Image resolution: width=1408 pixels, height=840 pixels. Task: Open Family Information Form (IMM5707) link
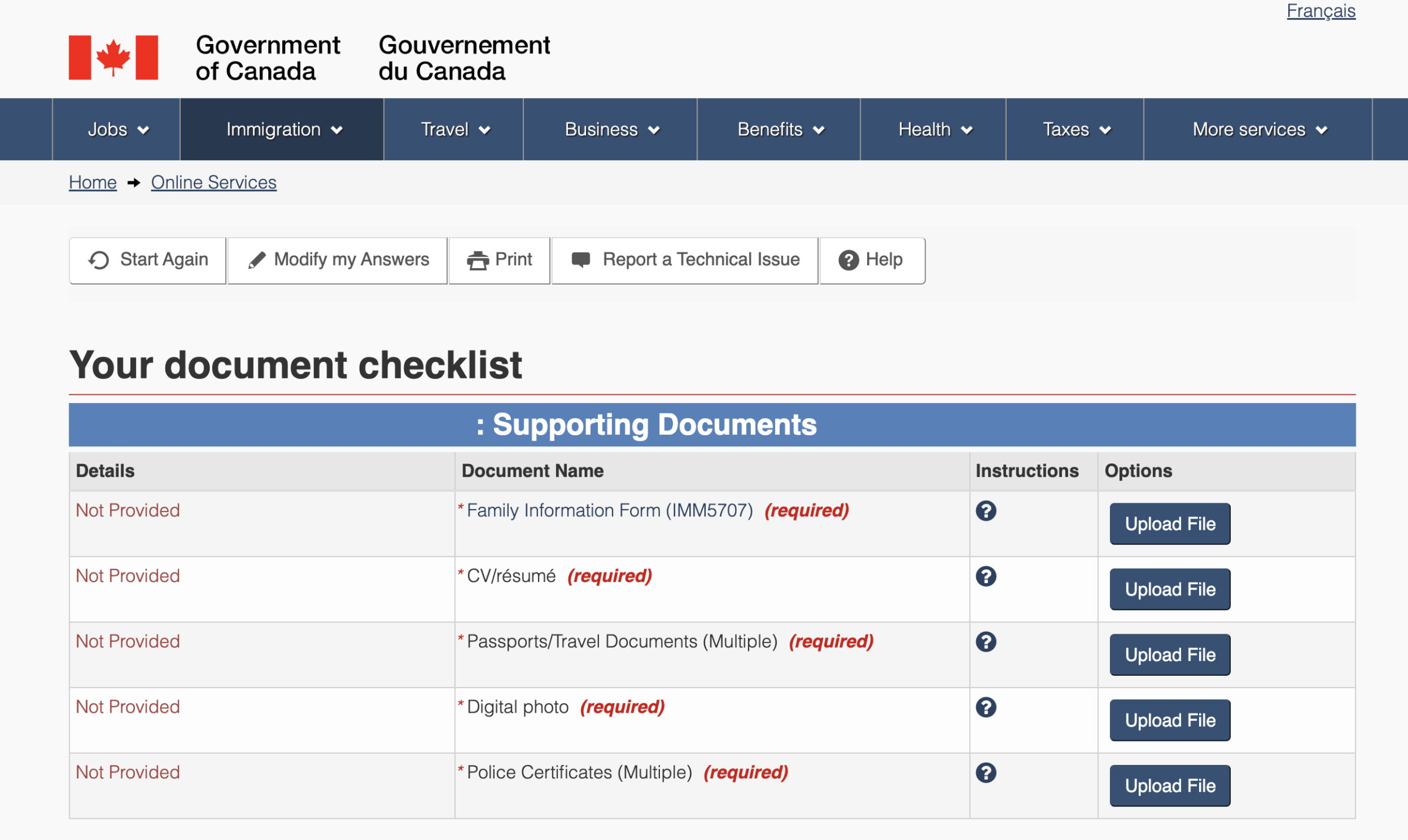coord(610,510)
